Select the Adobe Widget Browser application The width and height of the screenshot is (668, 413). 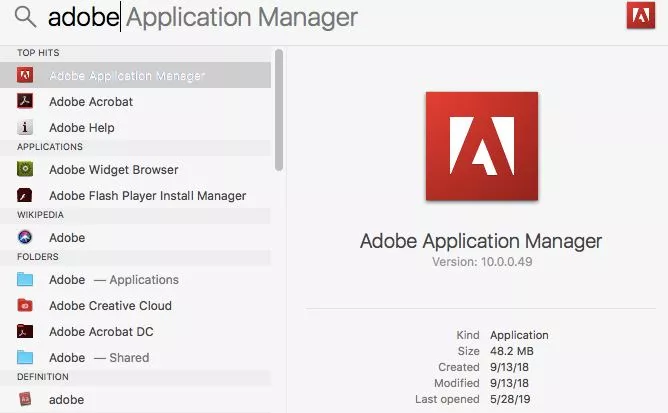tap(135, 170)
